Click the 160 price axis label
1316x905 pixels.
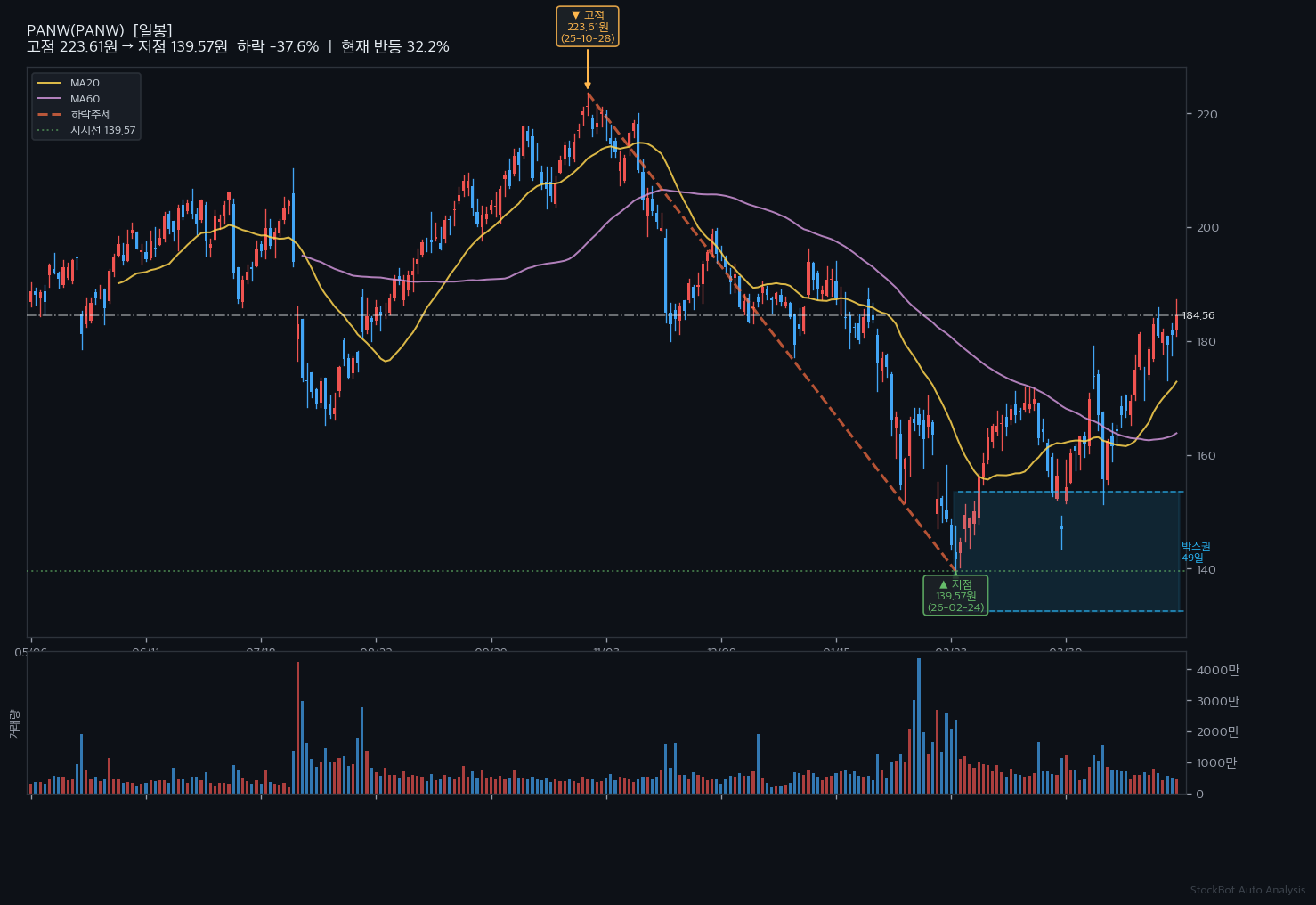pos(1207,455)
